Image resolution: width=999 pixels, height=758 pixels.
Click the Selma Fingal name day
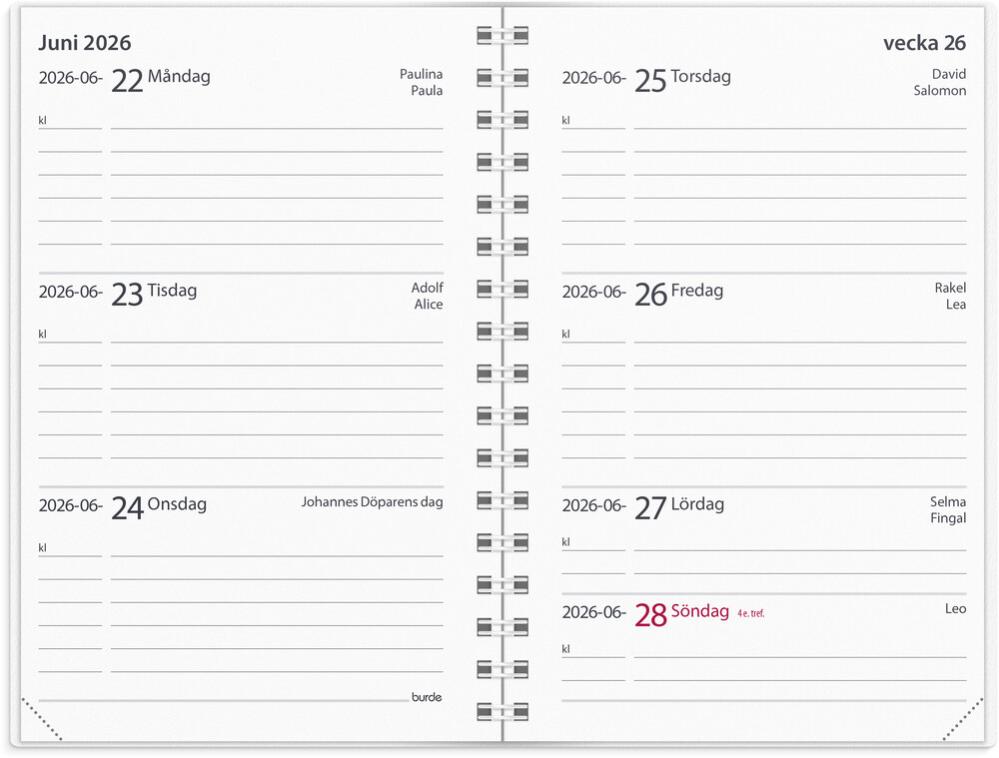point(947,510)
